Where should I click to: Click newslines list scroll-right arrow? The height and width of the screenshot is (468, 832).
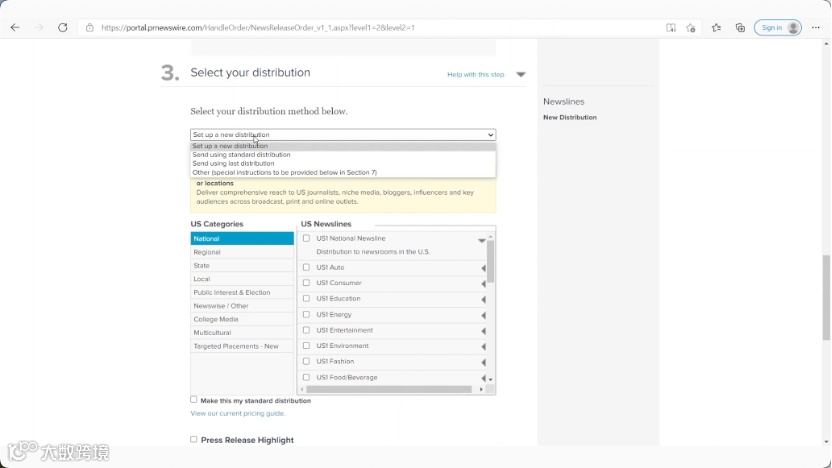click(x=481, y=389)
